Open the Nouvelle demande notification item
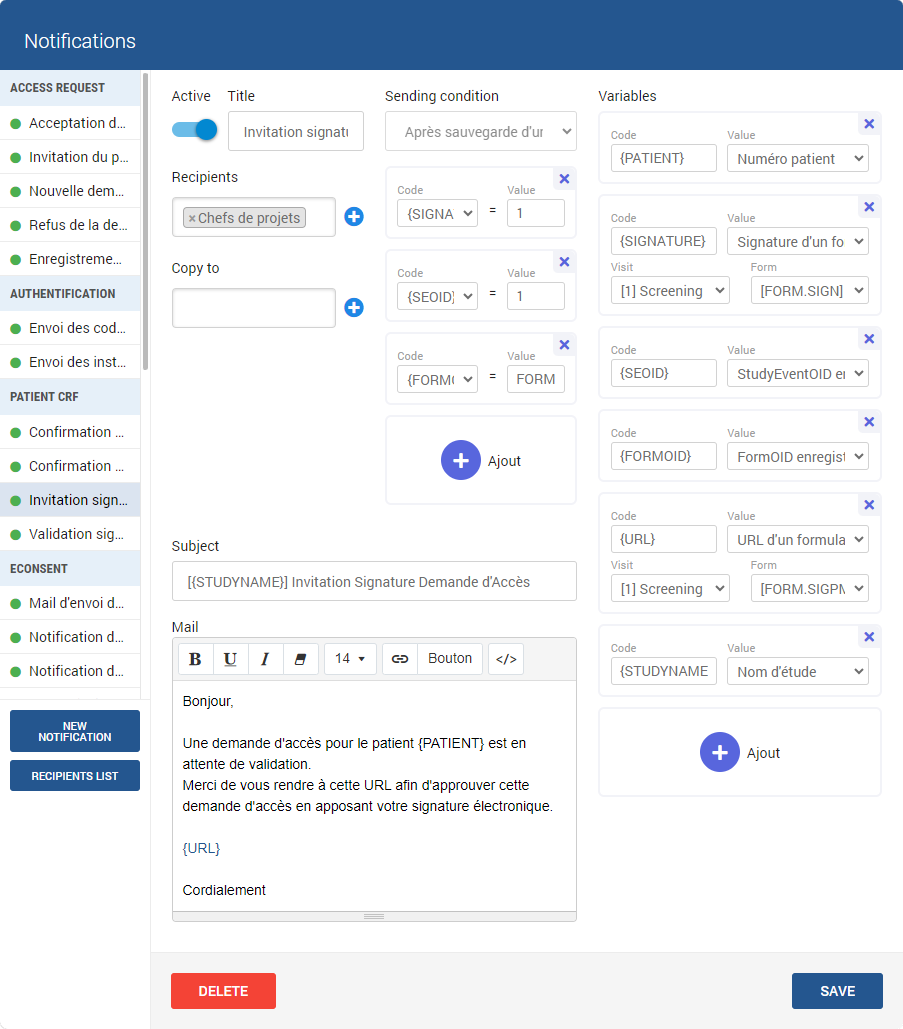This screenshot has width=903, height=1029. tap(76, 191)
